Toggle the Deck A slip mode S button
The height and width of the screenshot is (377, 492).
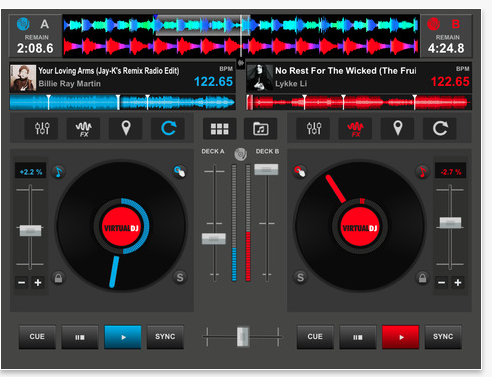(x=180, y=277)
